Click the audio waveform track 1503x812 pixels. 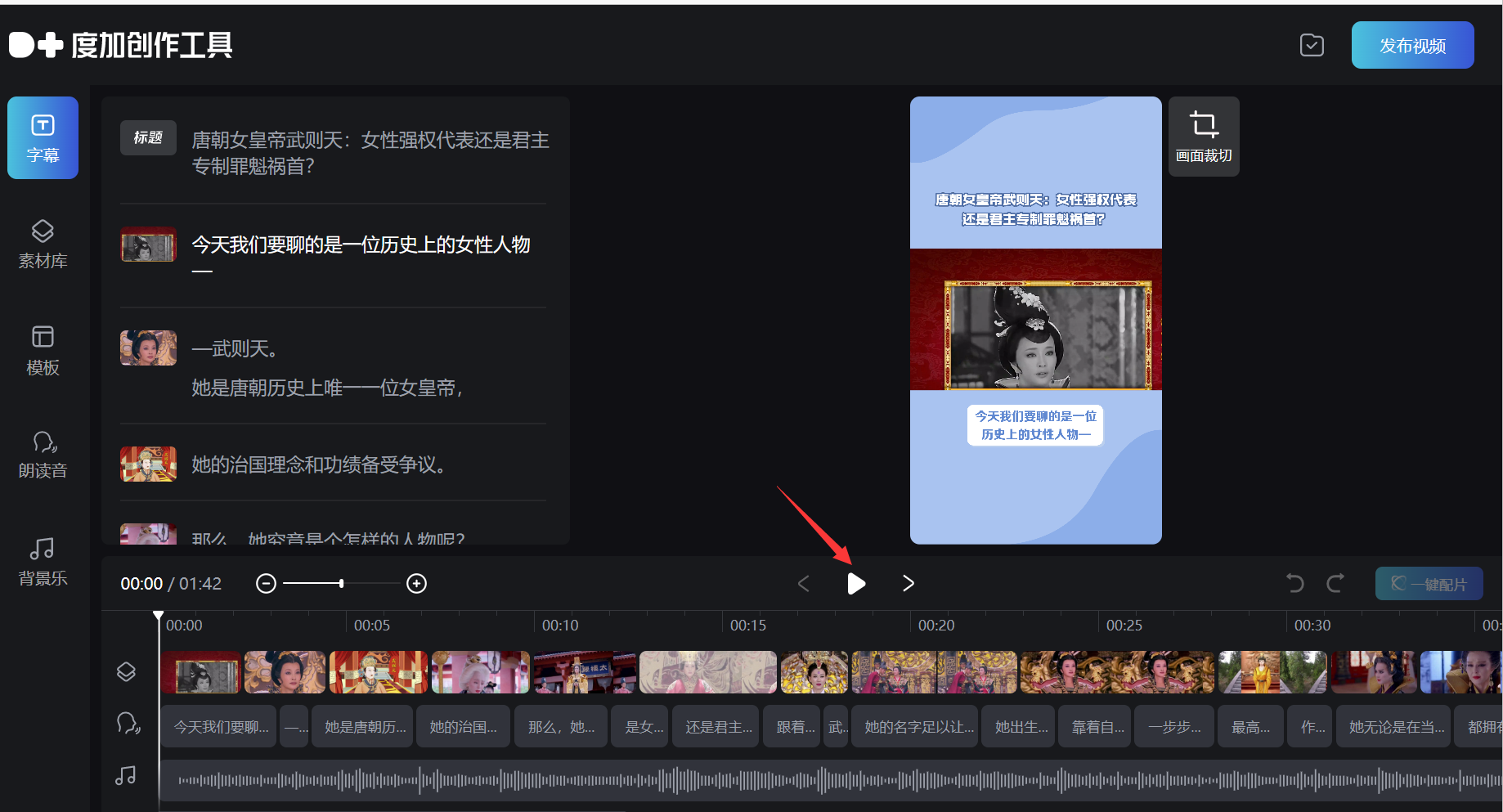point(831,780)
